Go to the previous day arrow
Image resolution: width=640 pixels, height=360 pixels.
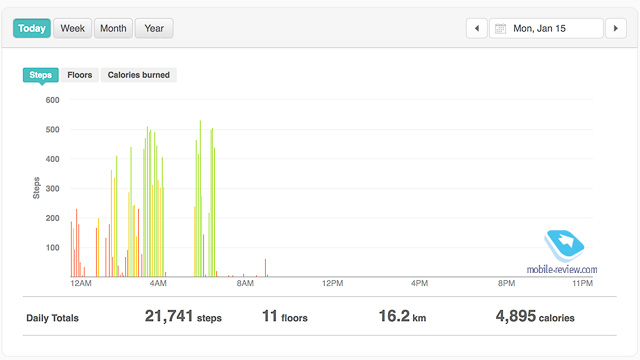pyautogui.click(x=477, y=29)
